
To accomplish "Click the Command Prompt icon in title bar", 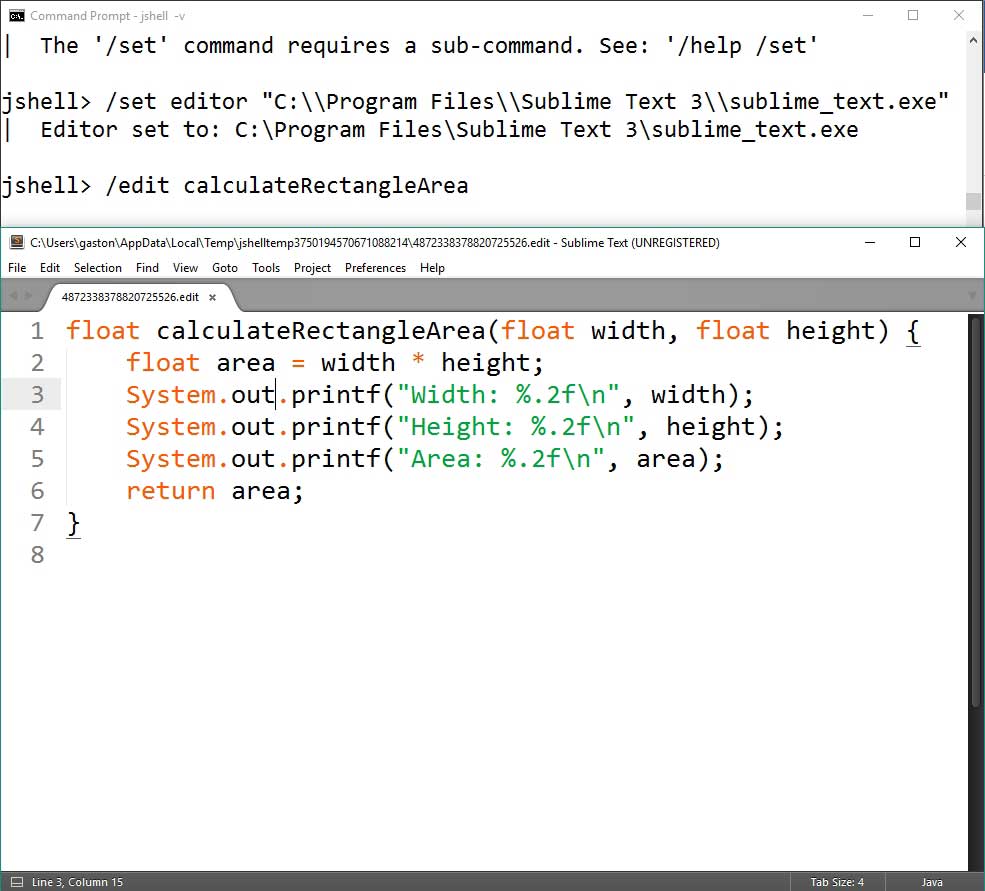I will [x=17, y=16].
